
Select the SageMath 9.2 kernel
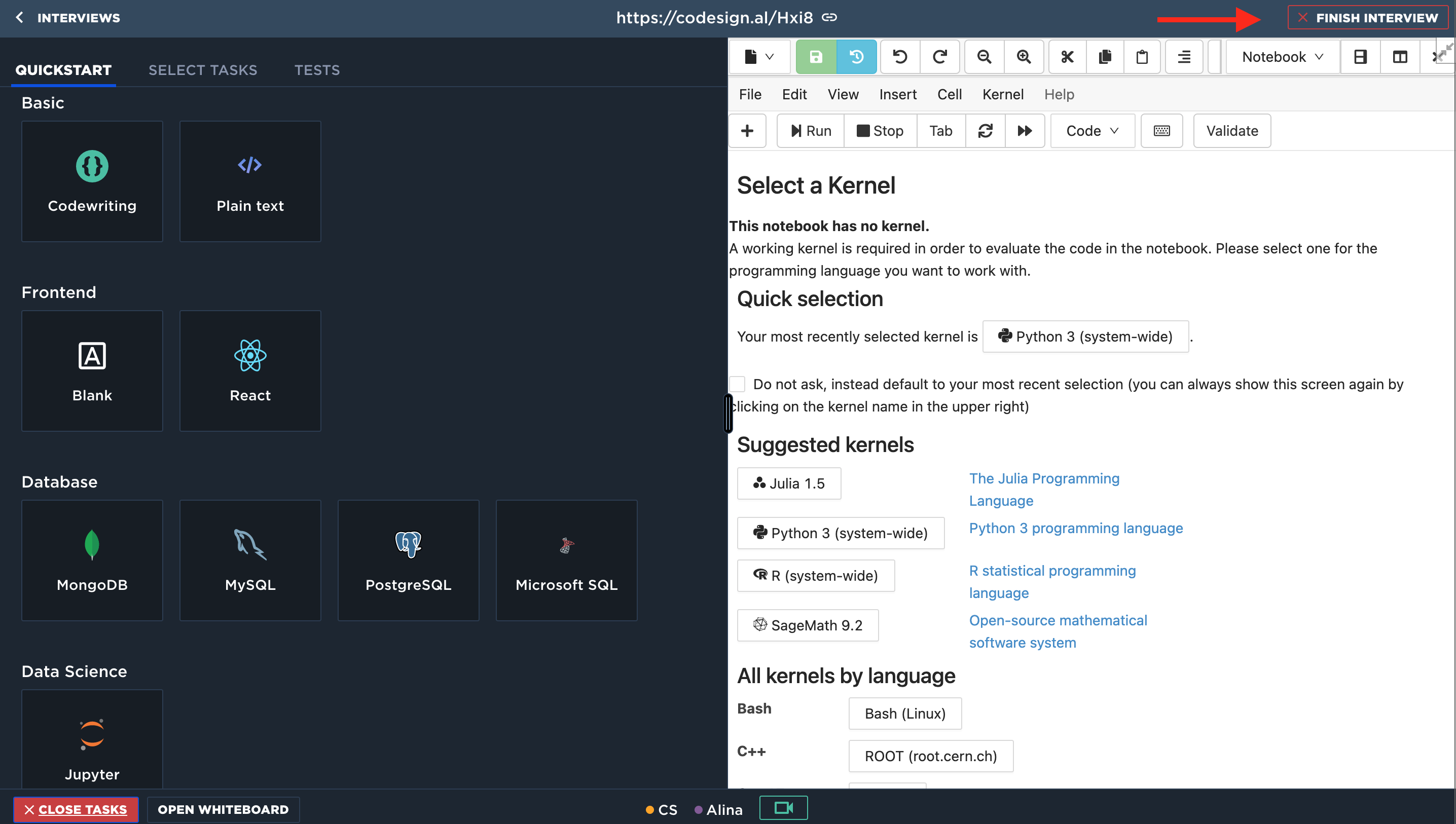point(808,625)
